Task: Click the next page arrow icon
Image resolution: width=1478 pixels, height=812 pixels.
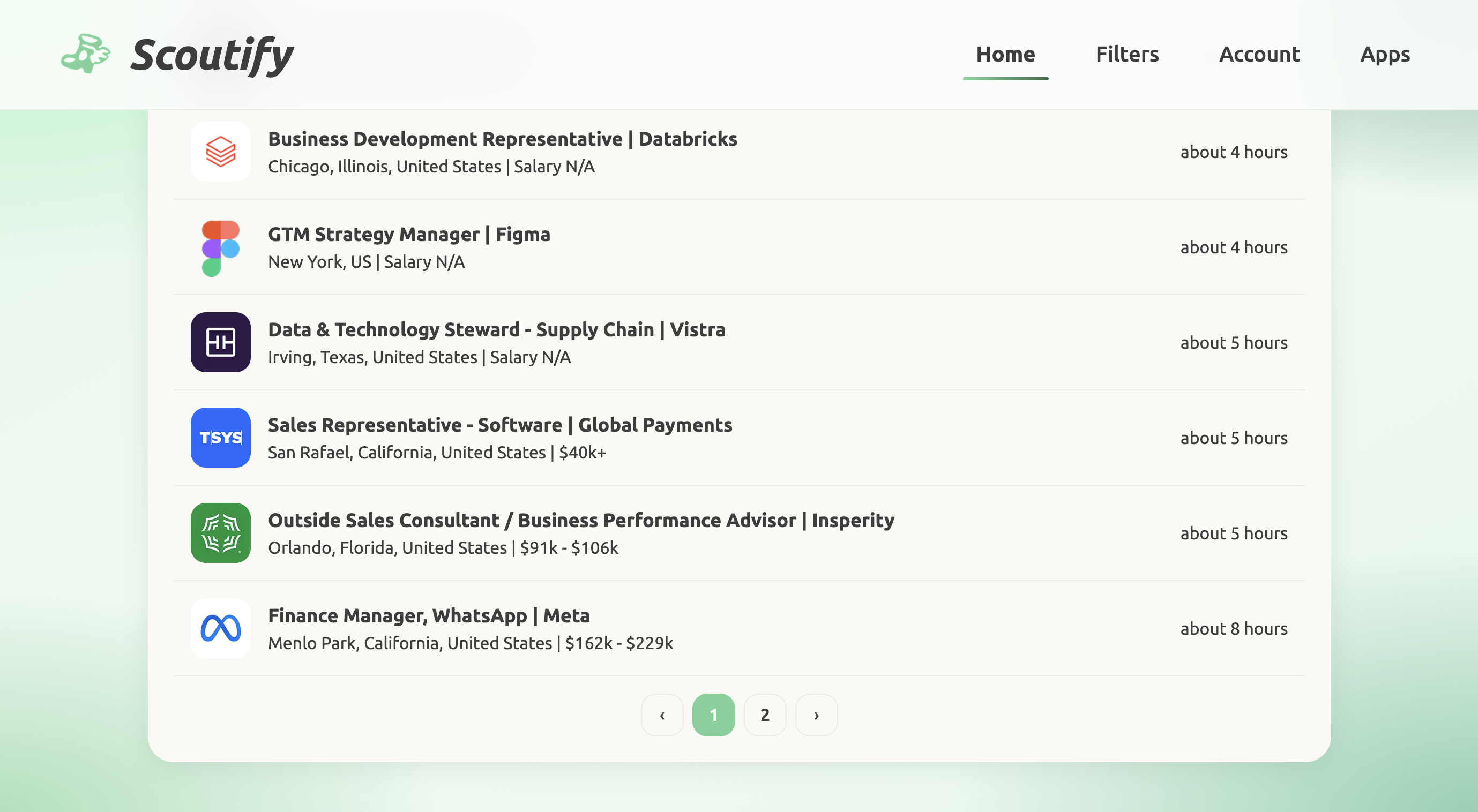Action: click(x=816, y=715)
